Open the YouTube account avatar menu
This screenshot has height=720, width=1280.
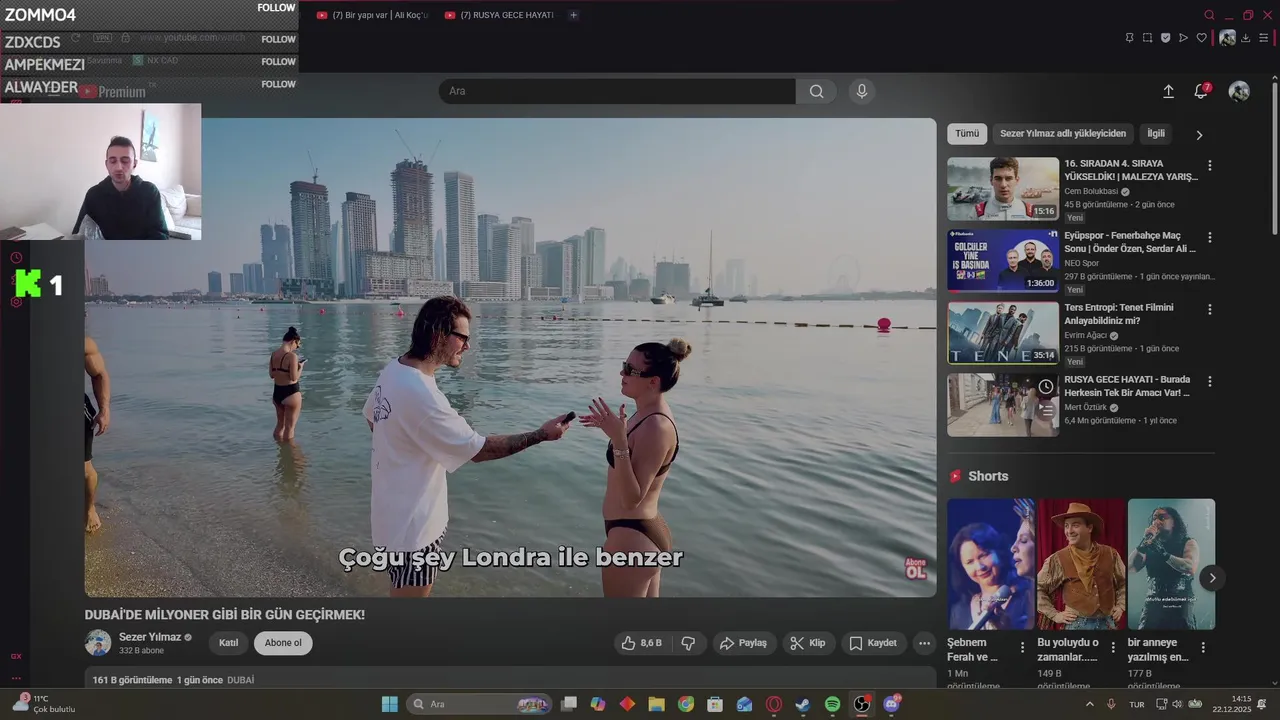tap(1239, 91)
